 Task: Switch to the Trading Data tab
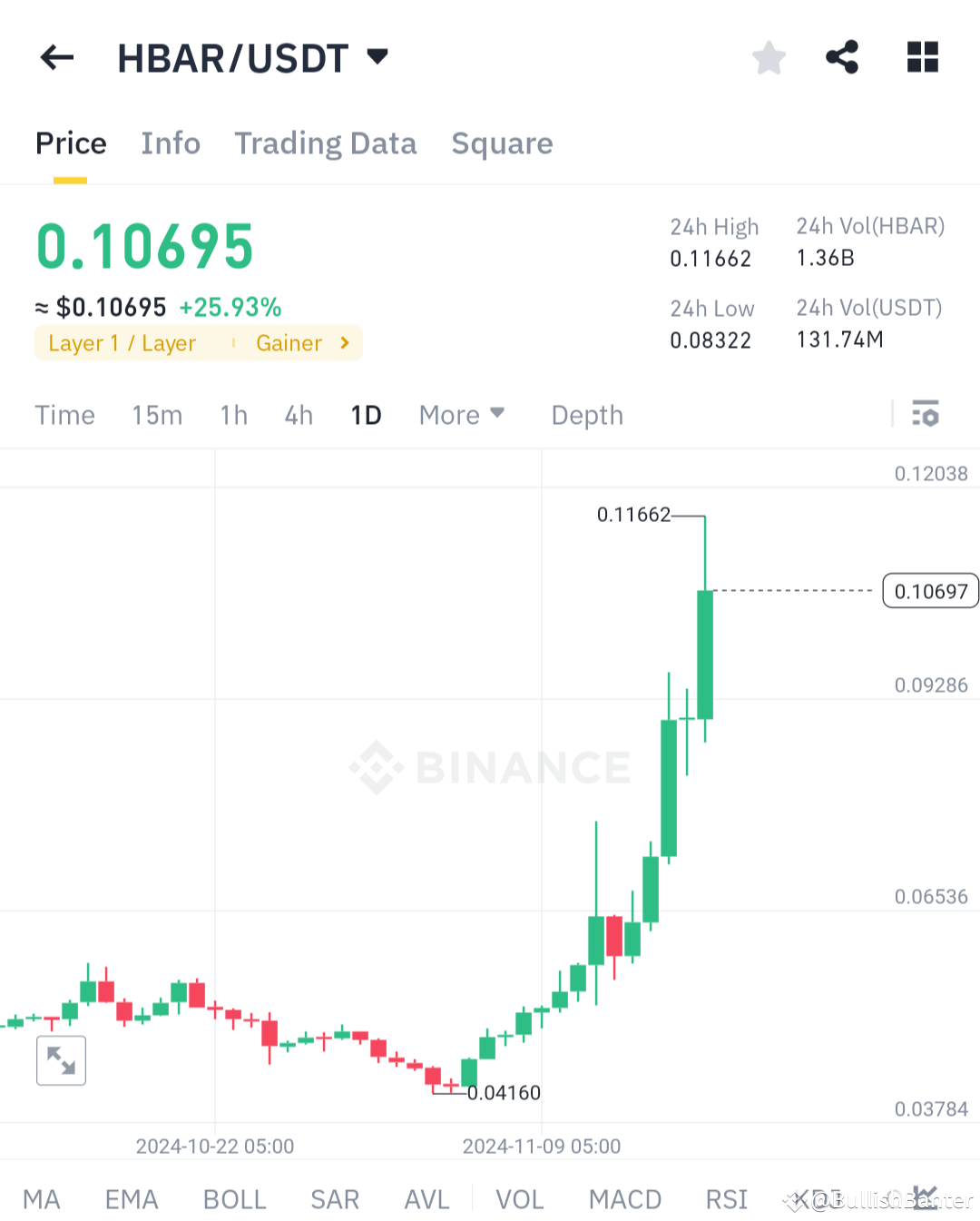[326, 143]
